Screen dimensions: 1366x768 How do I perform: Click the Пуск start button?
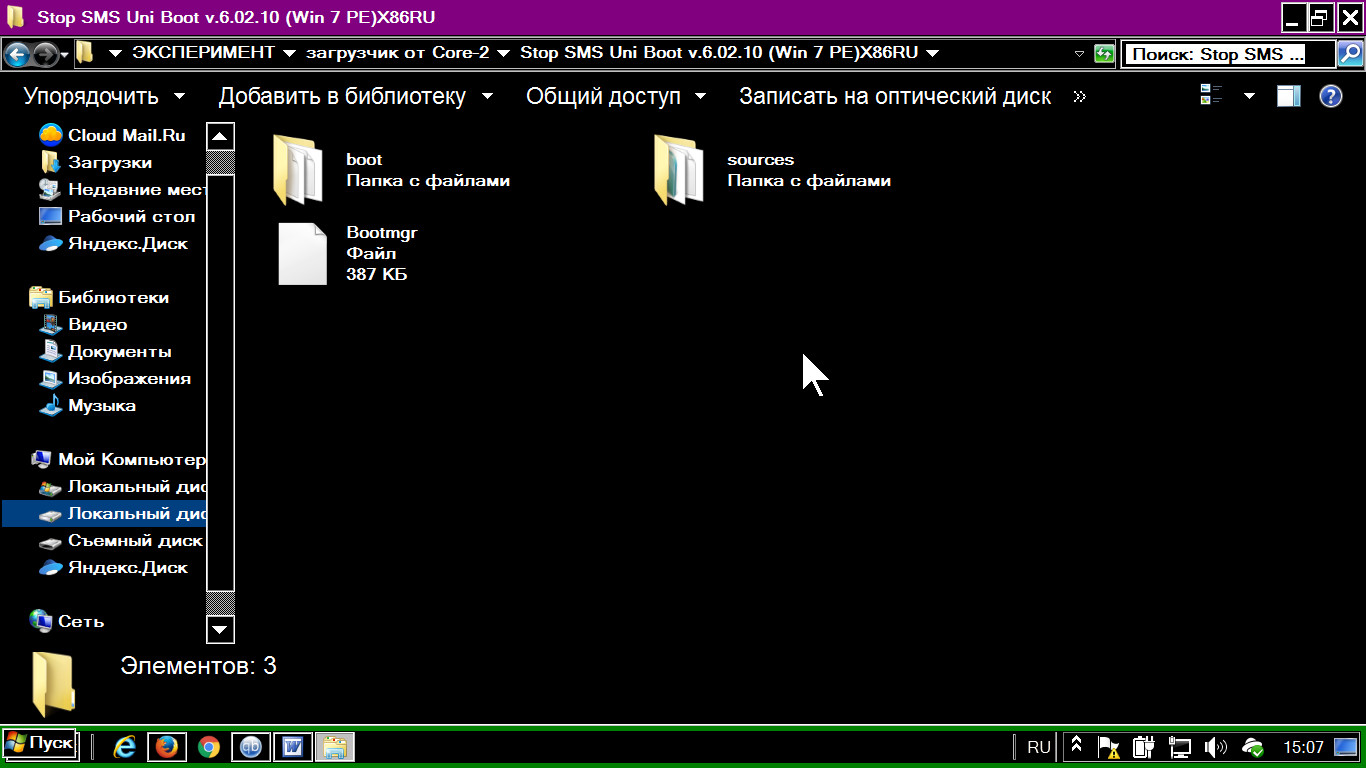pos(39,744)
